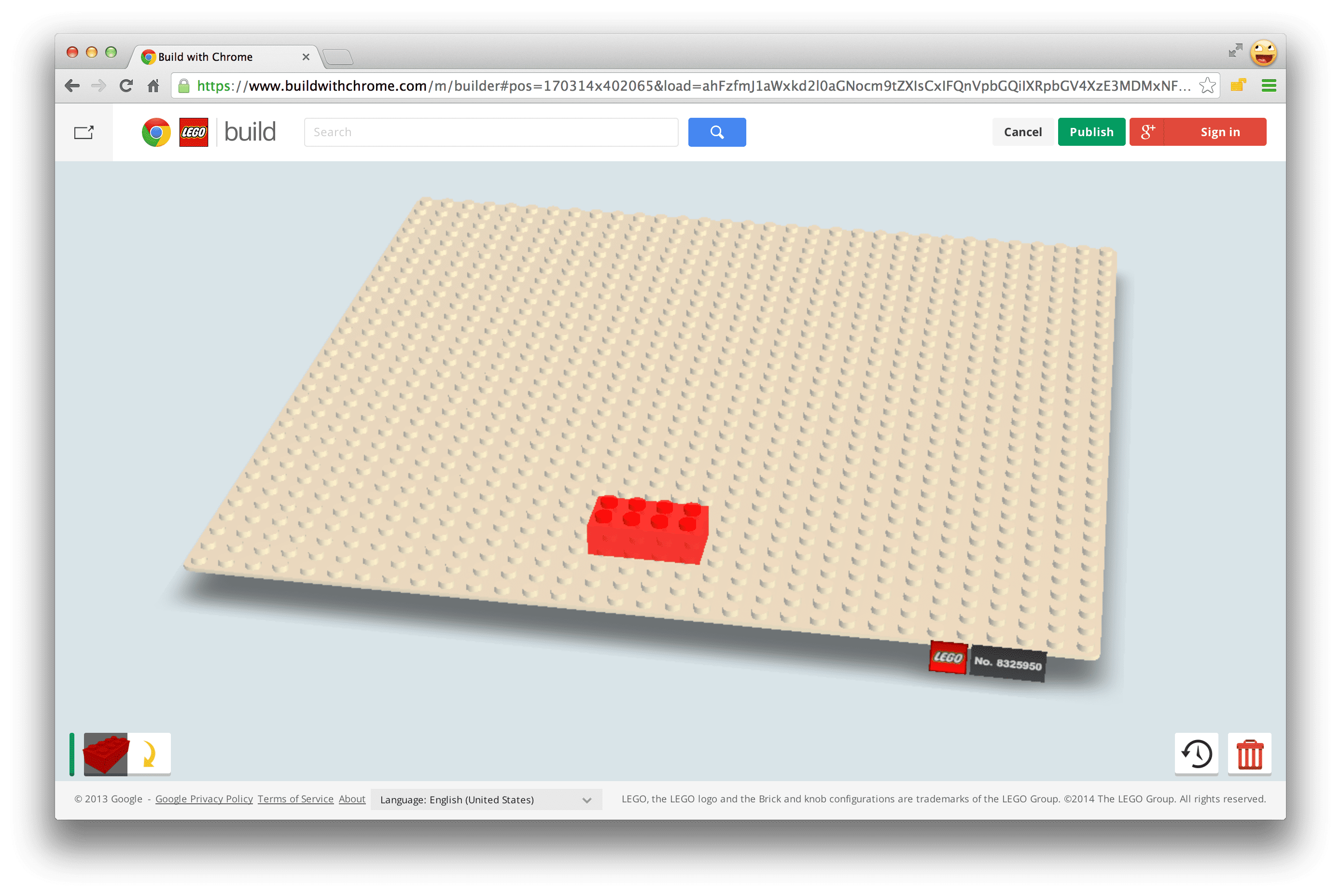Click the export/share icon top left
This screenshot has height=896, width=1341.
[x=85, y=131]
